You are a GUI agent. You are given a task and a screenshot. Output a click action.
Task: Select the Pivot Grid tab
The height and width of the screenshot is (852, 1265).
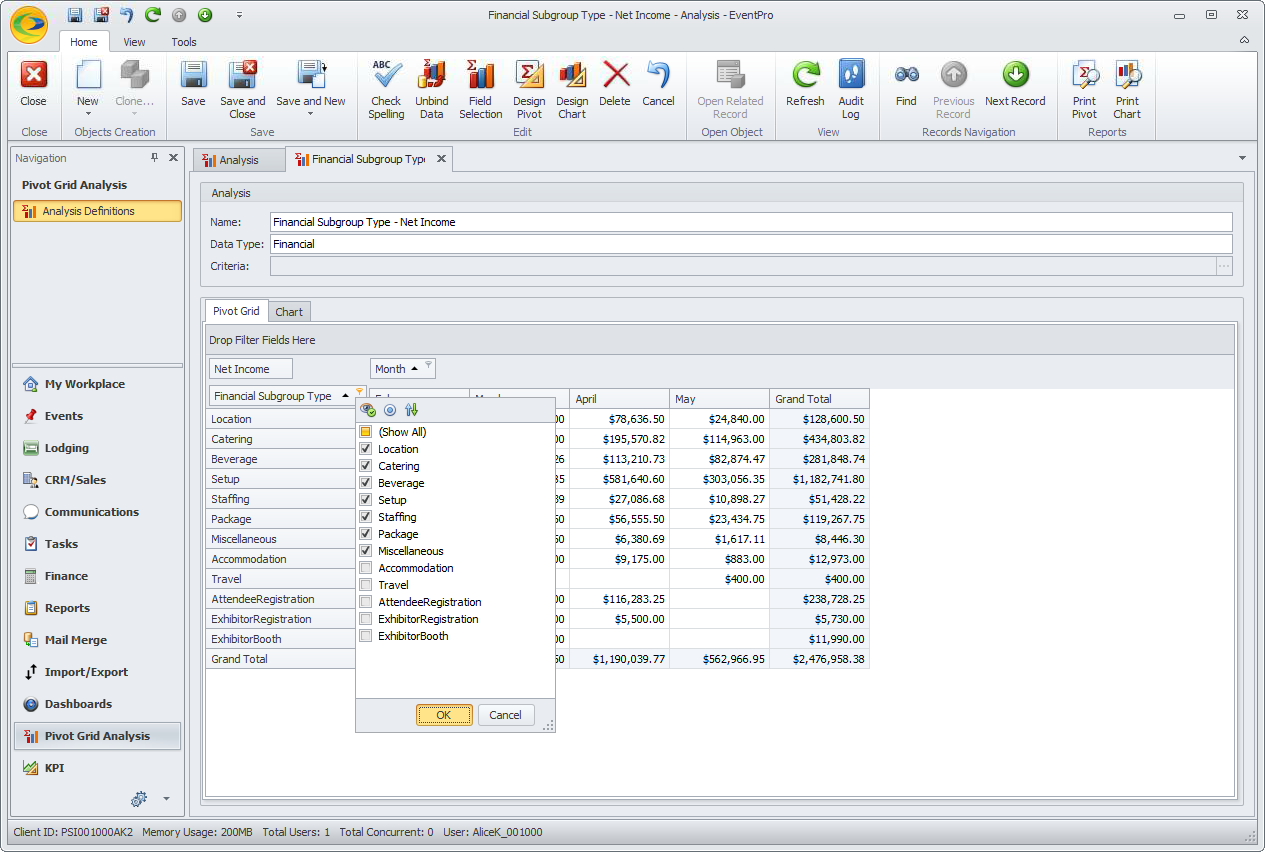click(x=236, y=311)
